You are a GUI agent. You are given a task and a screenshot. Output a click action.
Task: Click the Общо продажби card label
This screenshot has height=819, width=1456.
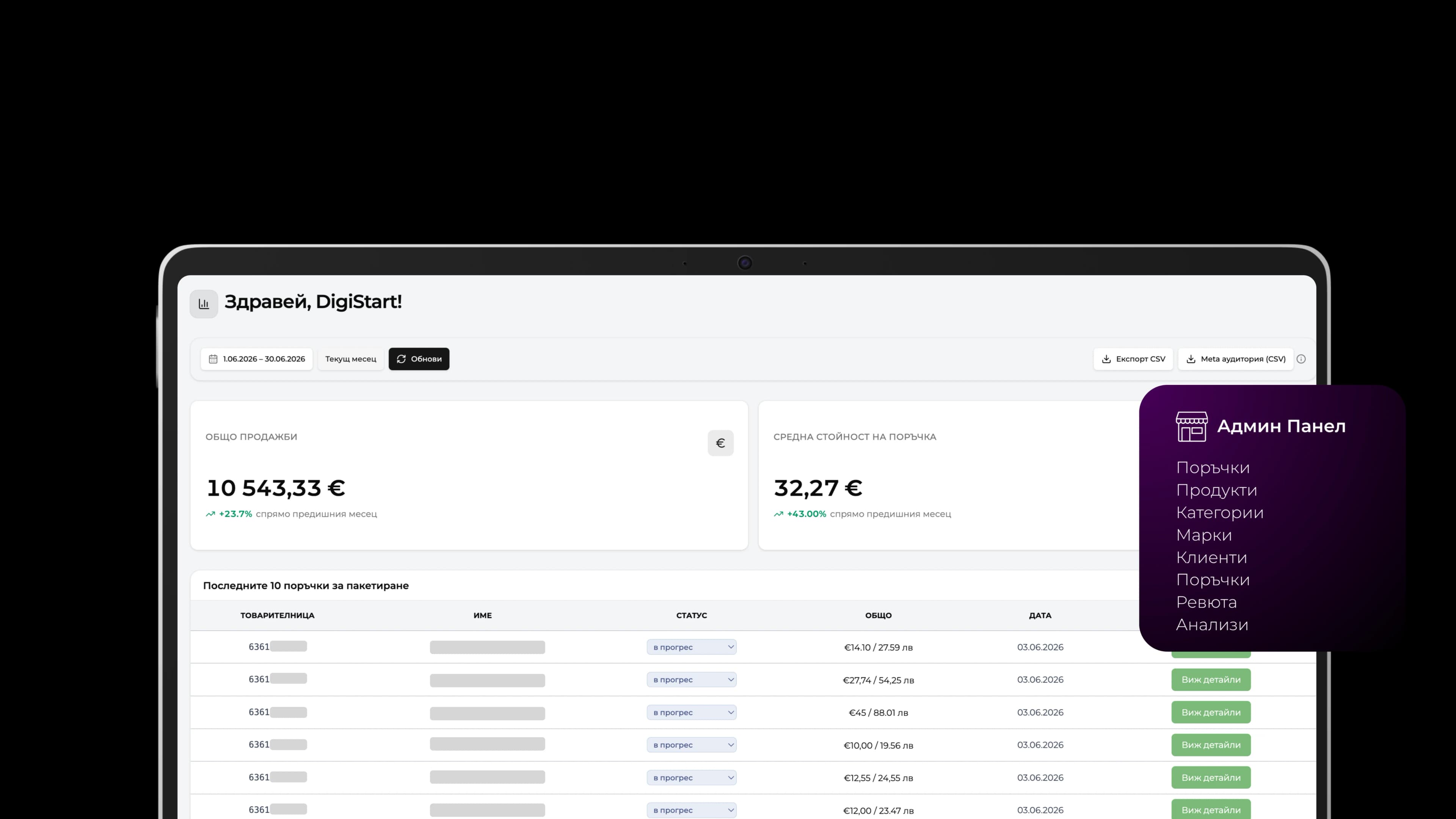click(251, 437)
